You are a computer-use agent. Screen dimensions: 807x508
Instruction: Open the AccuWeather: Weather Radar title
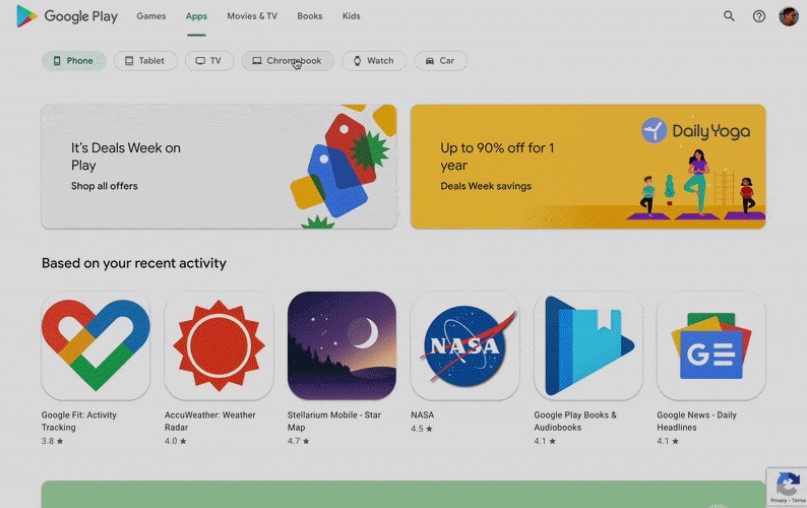pos(210,421)
